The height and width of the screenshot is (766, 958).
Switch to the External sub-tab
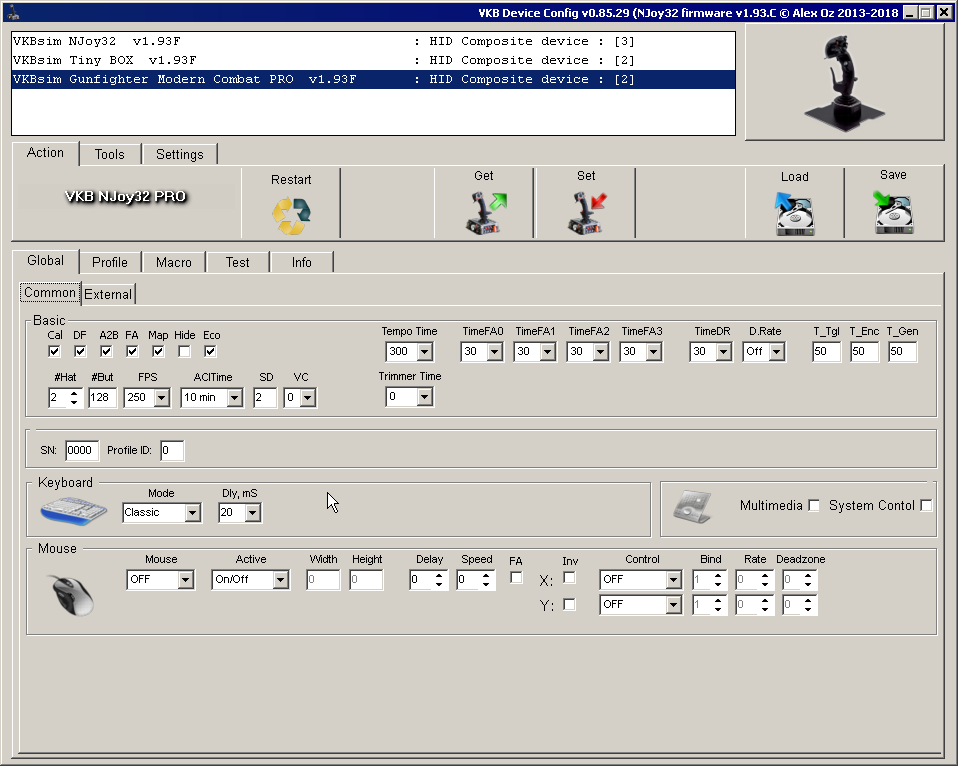coord(108,294)
